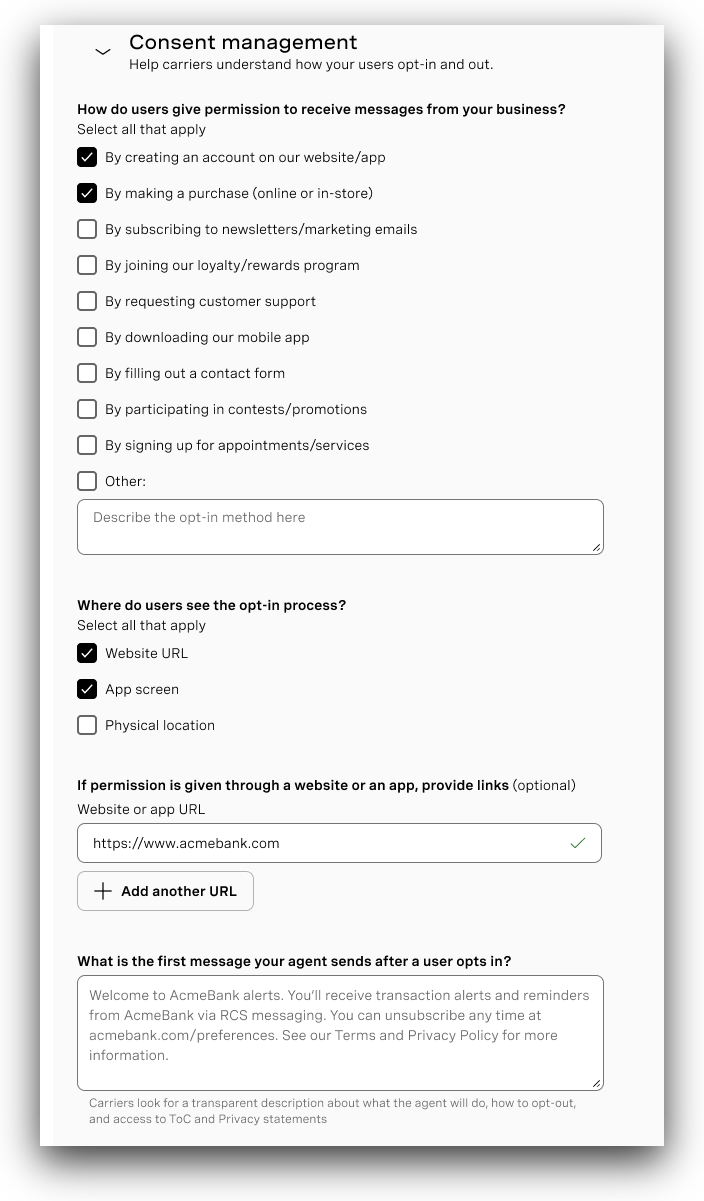Click the resize grip of the first message textarea
The image size is (704, 1201).
(x=596, y=1084)
